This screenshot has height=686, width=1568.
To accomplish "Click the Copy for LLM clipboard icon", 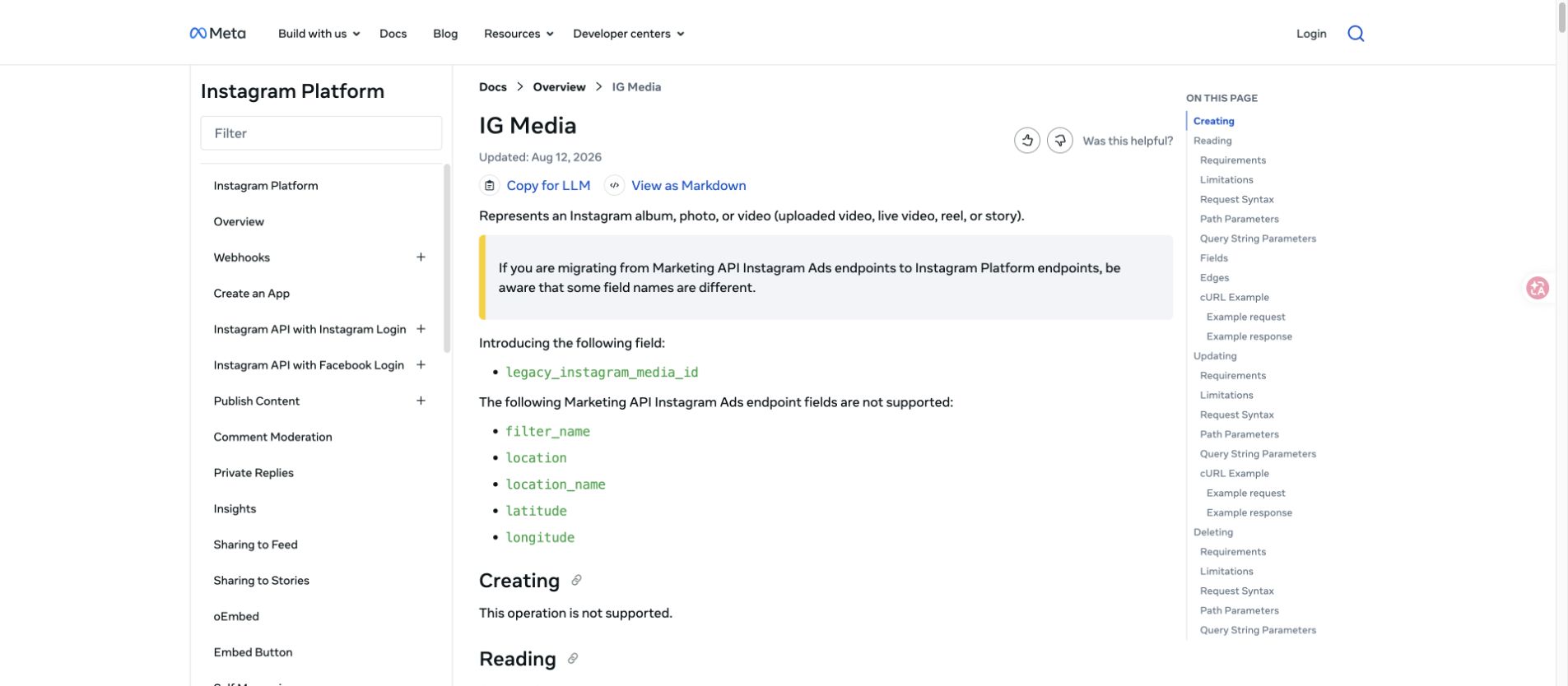I will point(489,185).
